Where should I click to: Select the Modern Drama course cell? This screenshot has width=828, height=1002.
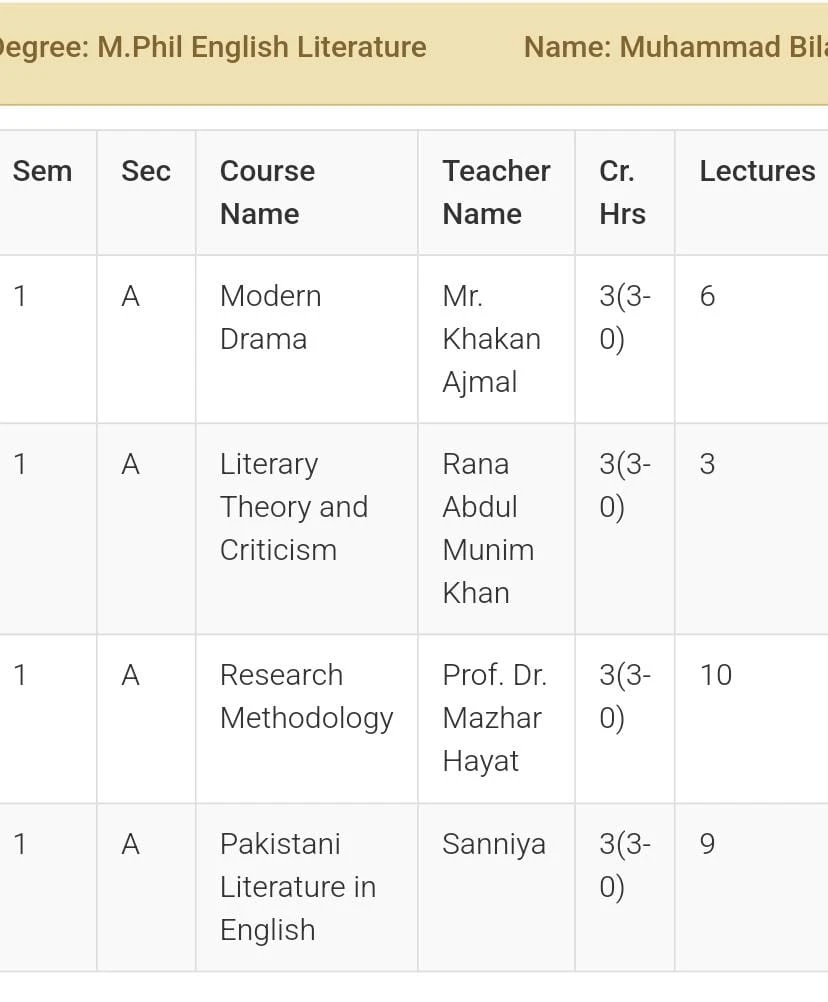(270, 318)
